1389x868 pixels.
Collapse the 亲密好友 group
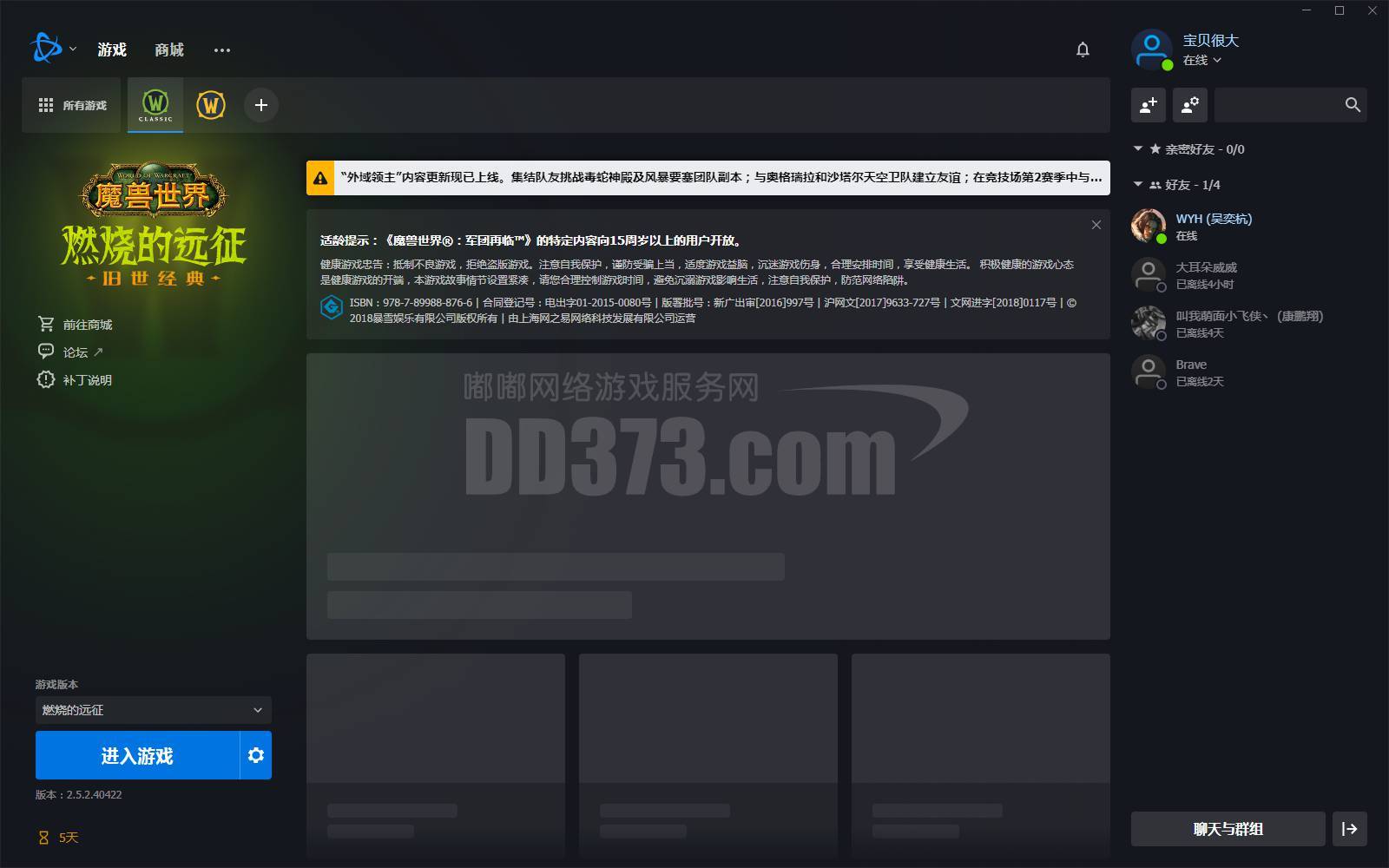[x=1138, y=149]
